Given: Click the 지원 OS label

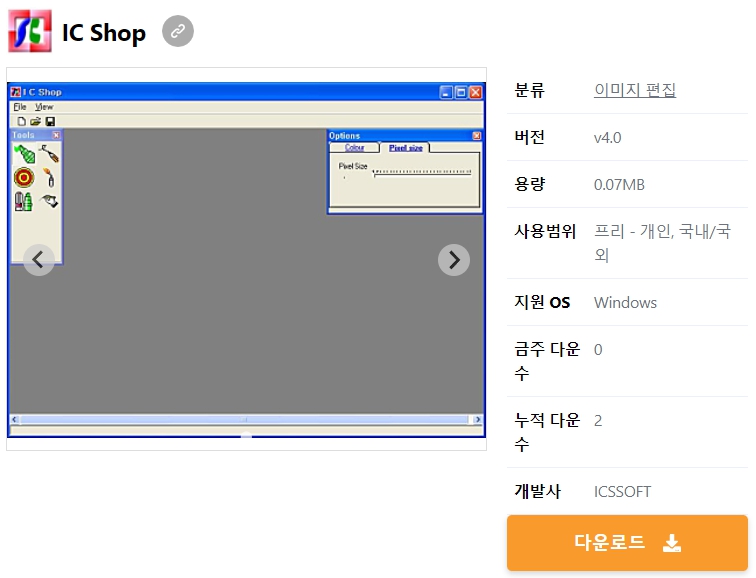Looking at the screenshot, I should (x=542, y=303).
